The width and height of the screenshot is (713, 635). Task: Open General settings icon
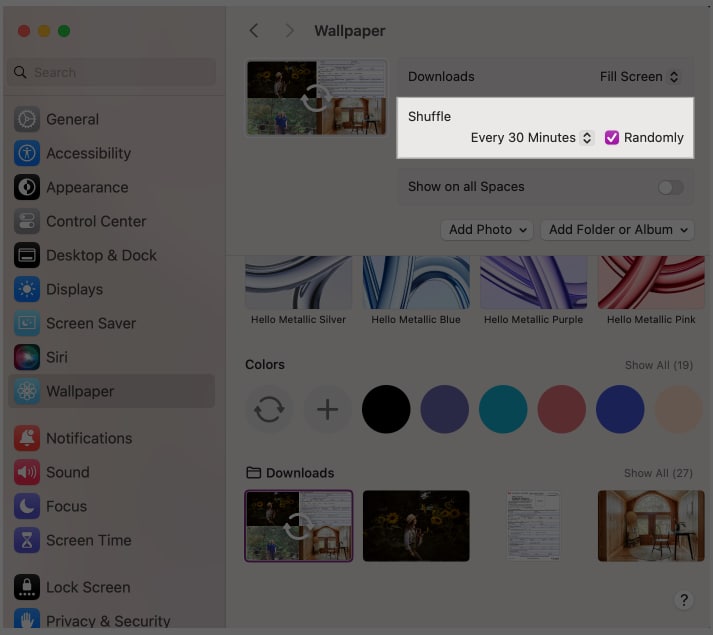pyautogui.click(x=27, y=119)
